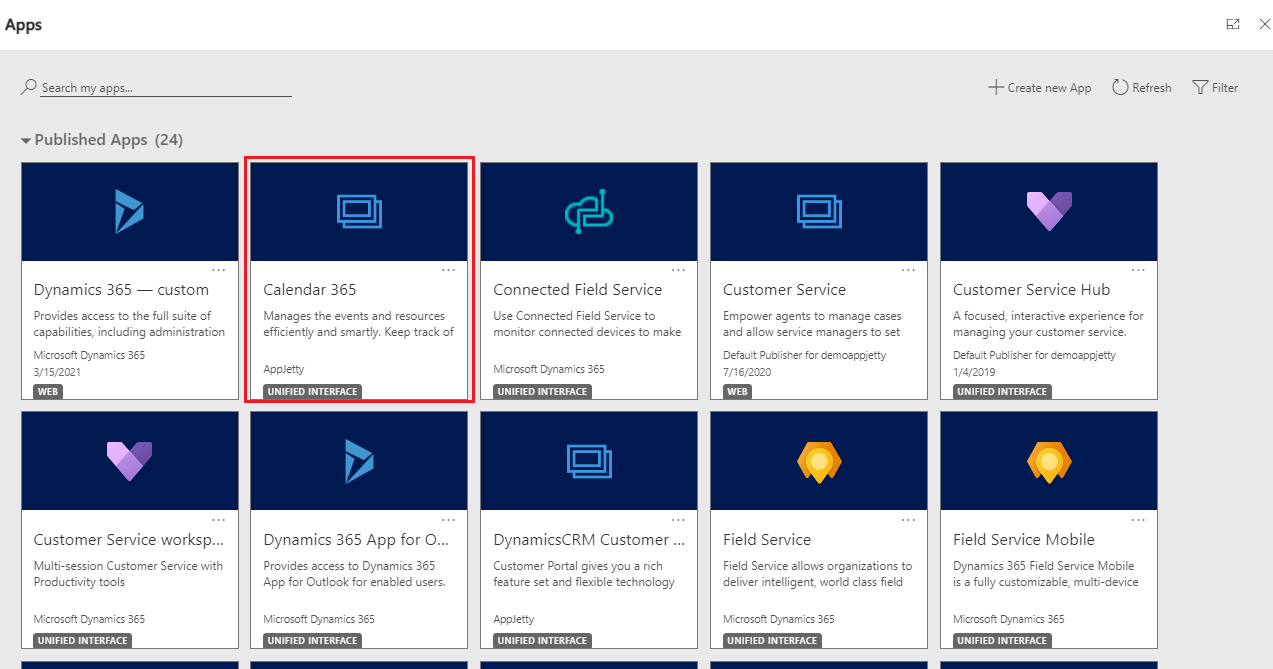Click the Calendar 365 app tile icon
The image size is (1273, 669).
coord(359,211)
